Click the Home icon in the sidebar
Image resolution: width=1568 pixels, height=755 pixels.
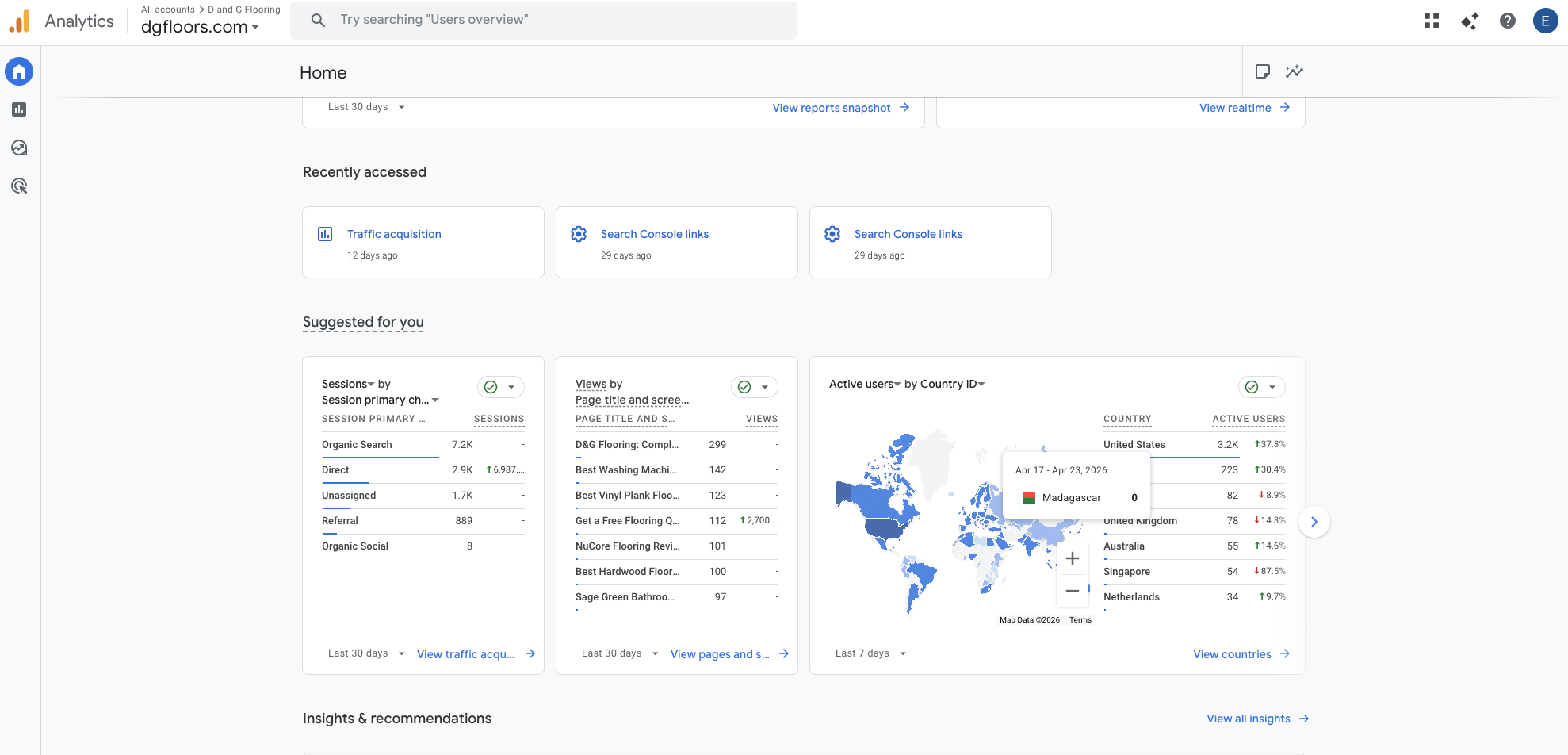tap(18, 71)
